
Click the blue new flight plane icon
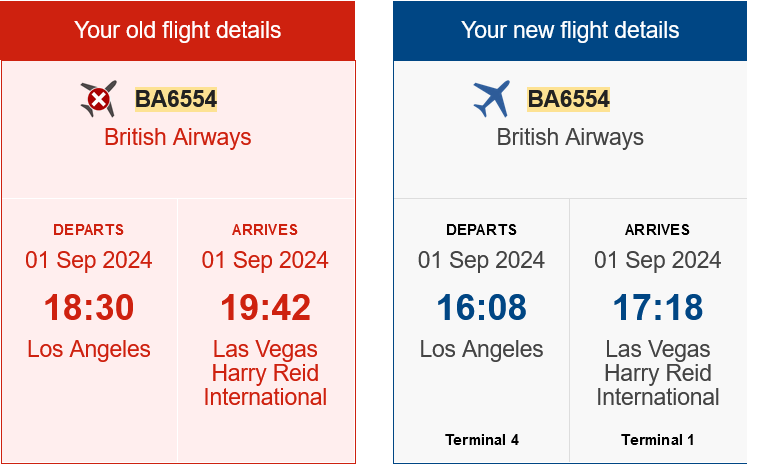491,99
